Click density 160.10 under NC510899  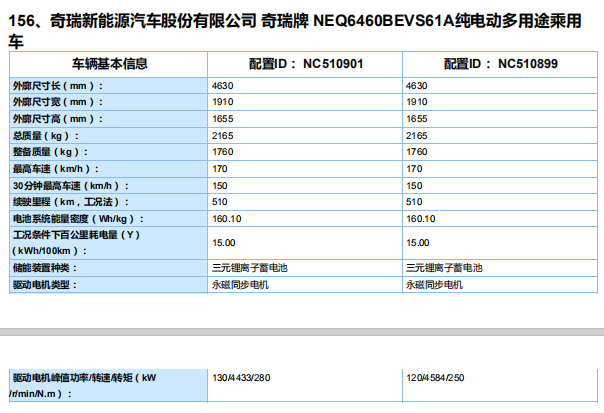(421, 219)
